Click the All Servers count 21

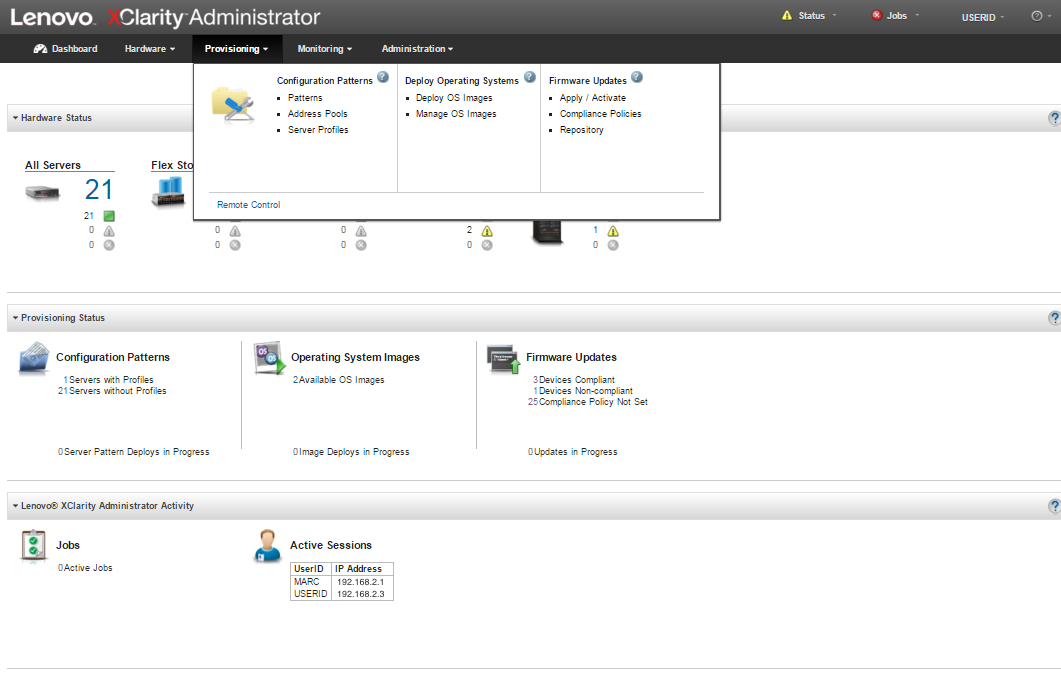tap(99, 189)
